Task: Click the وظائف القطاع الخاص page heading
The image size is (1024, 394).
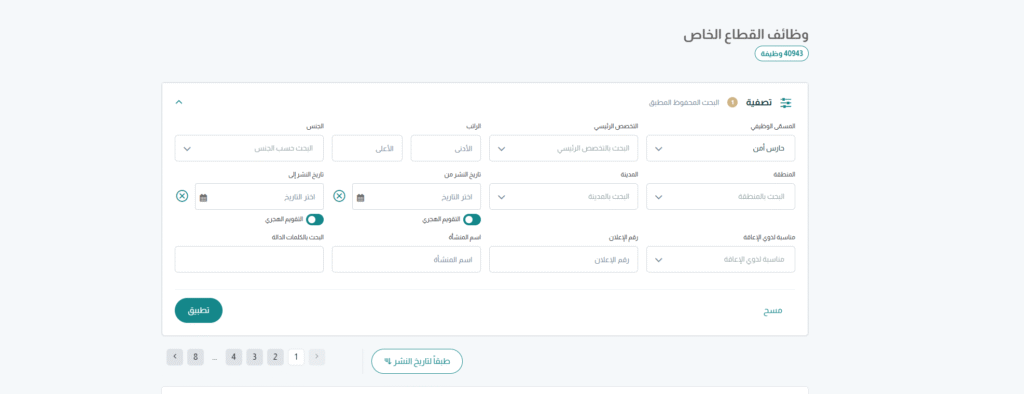Action: click(x=746, y=35)
